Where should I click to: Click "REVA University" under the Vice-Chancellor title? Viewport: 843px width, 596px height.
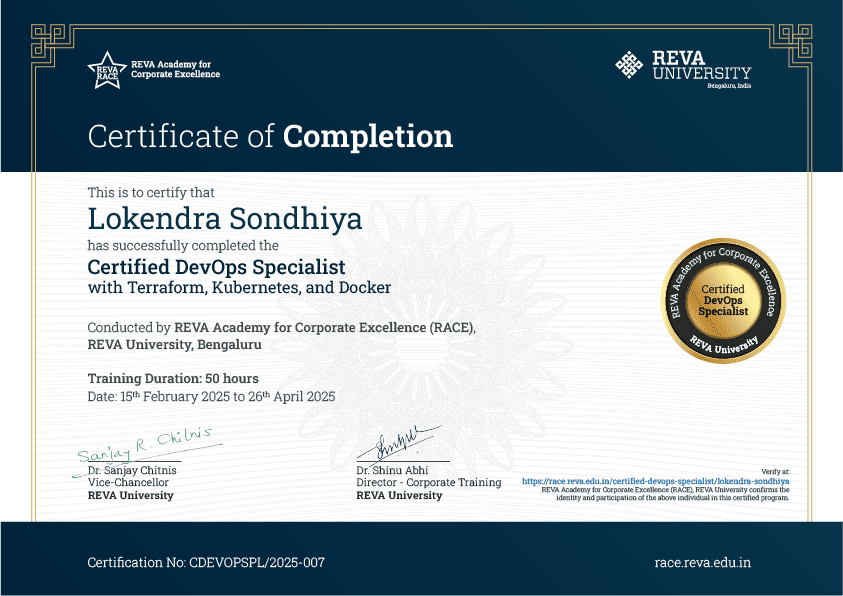coord(131,496)
